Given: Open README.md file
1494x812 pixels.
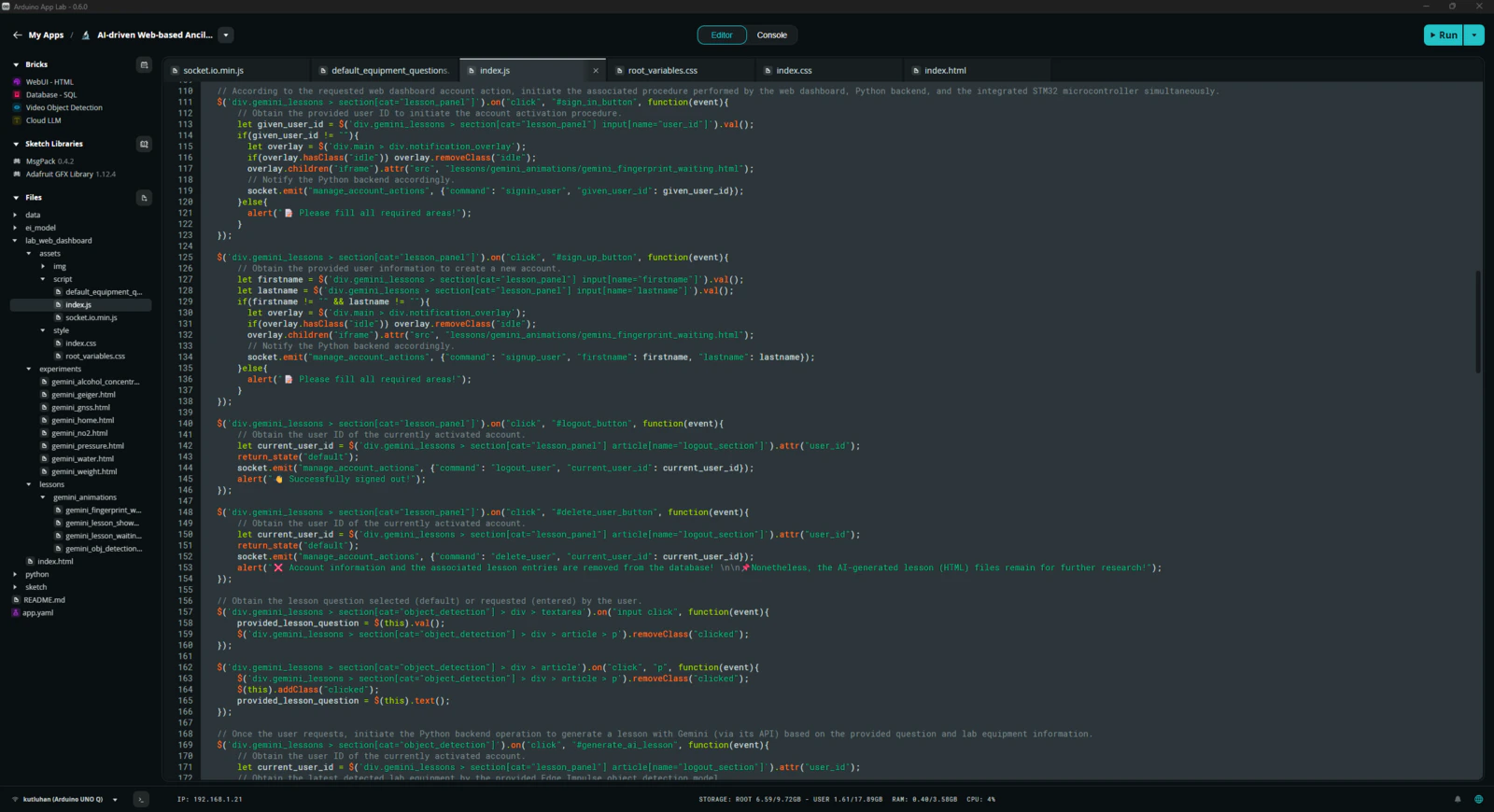Looking at the screenshot, I should click(x=44, y=600).
